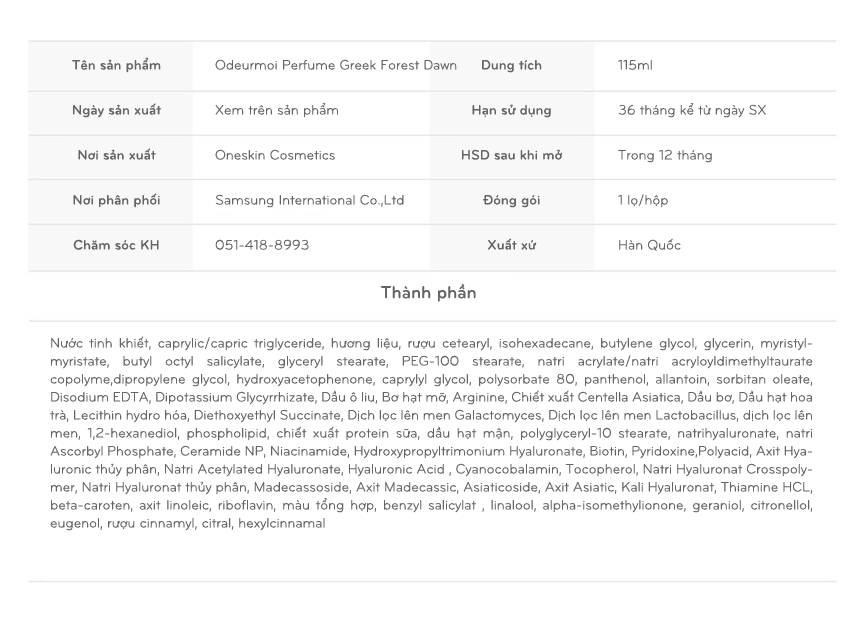This screenshot has width=860, height=621.
Task: Click the customer care number 051-418-8993
Action: point(262,246)
